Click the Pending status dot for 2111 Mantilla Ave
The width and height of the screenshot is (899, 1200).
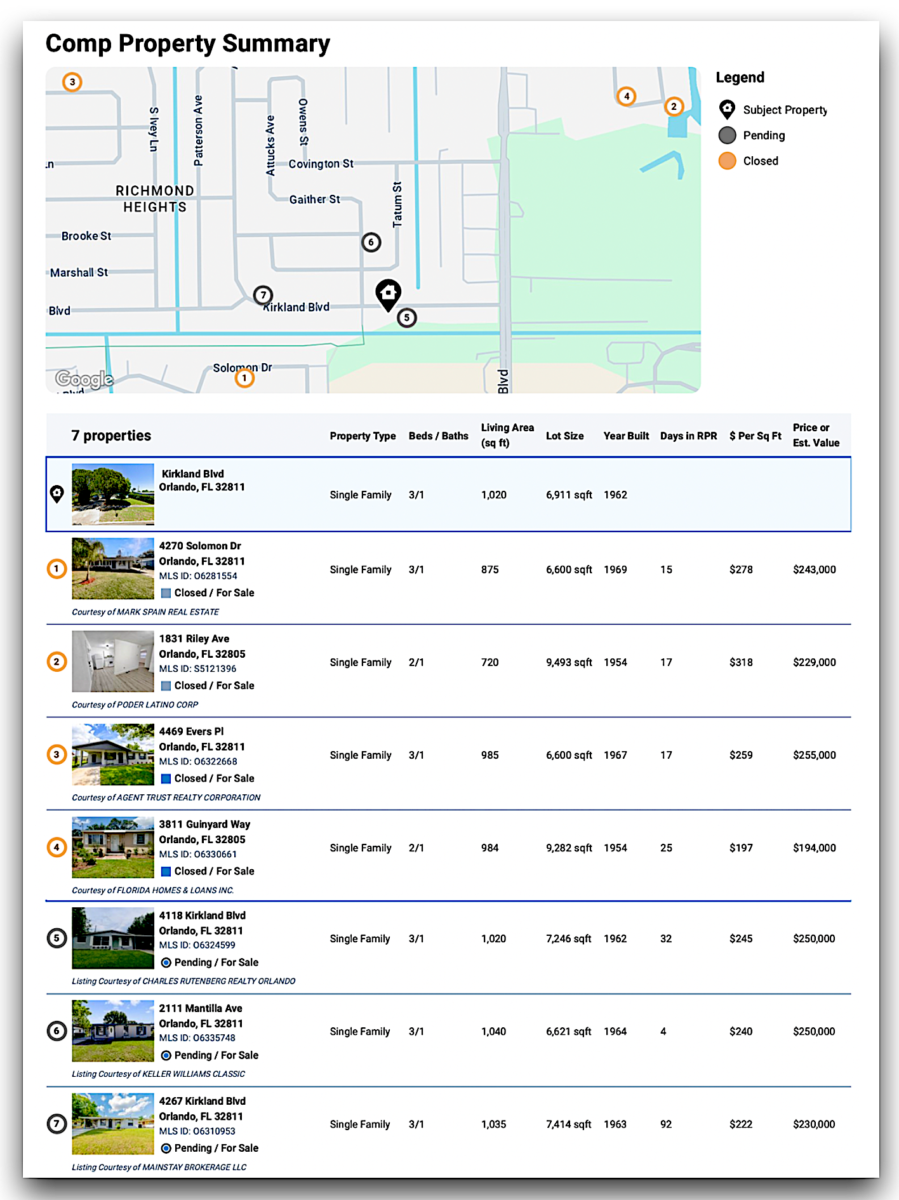(x=166, y=1055)
